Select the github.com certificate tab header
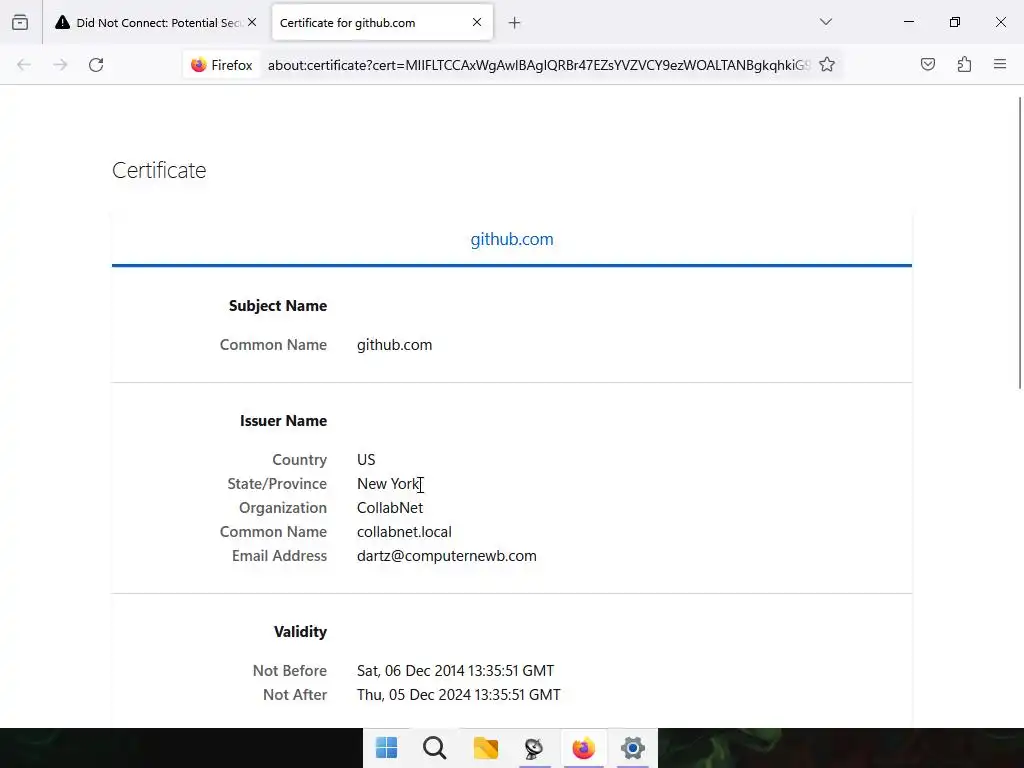The width and height of the screenshot is (1024, 768). pyautogui.click(x=512, y=239)
